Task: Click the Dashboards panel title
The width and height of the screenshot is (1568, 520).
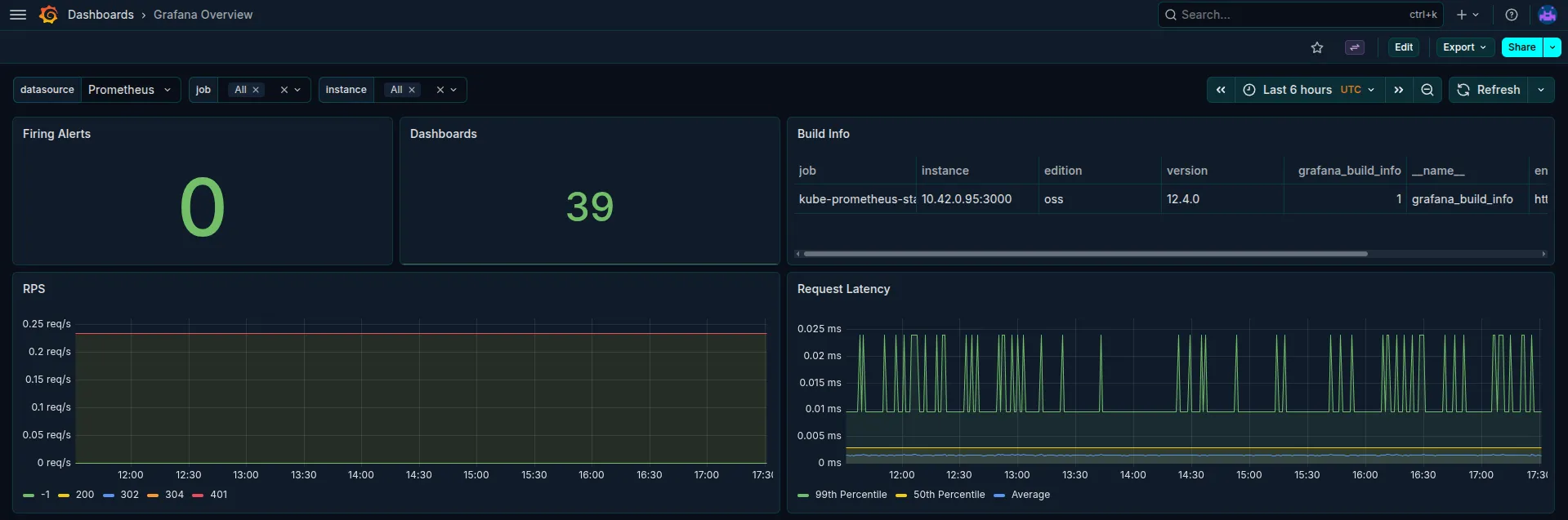Action: pos(444,134)
